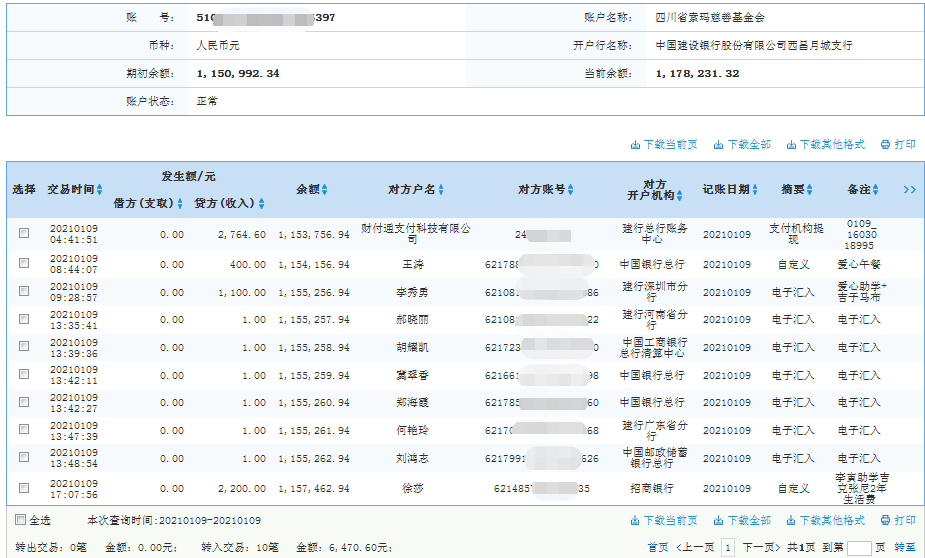
Task: Click remark 爱心午餐
Action: tap(859, 264)
